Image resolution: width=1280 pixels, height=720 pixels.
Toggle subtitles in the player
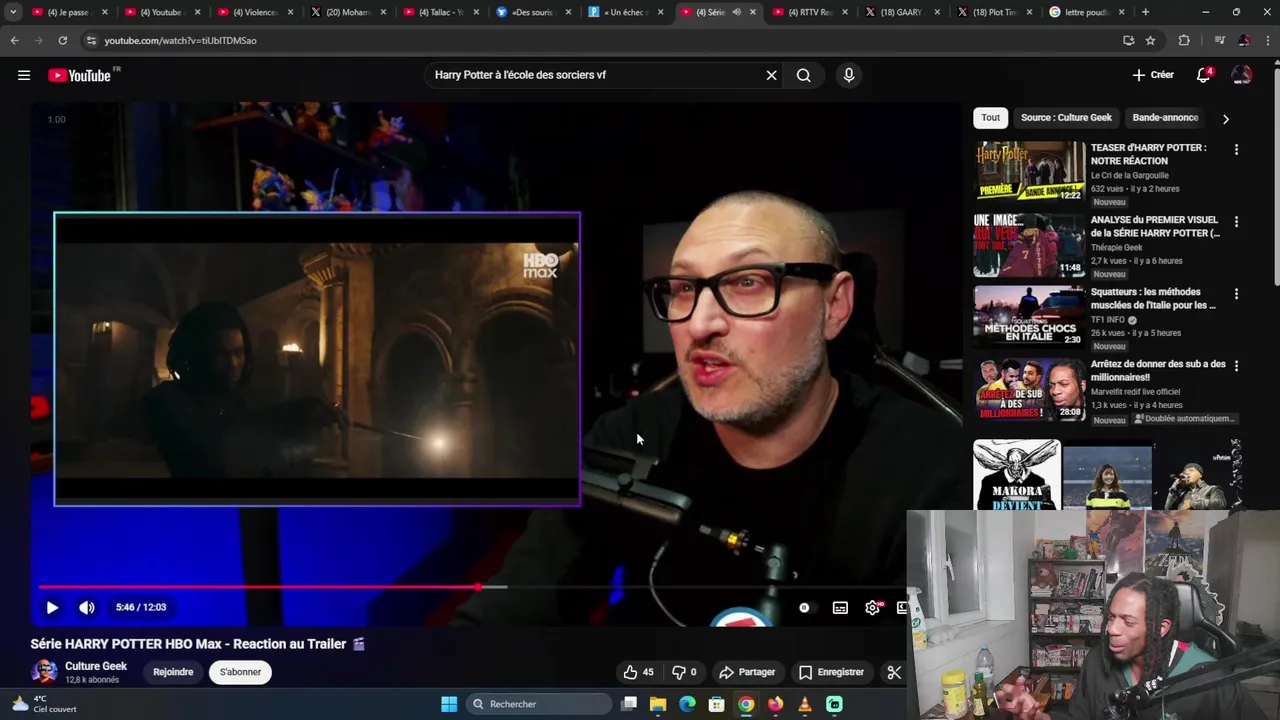[x=840, y=607]
